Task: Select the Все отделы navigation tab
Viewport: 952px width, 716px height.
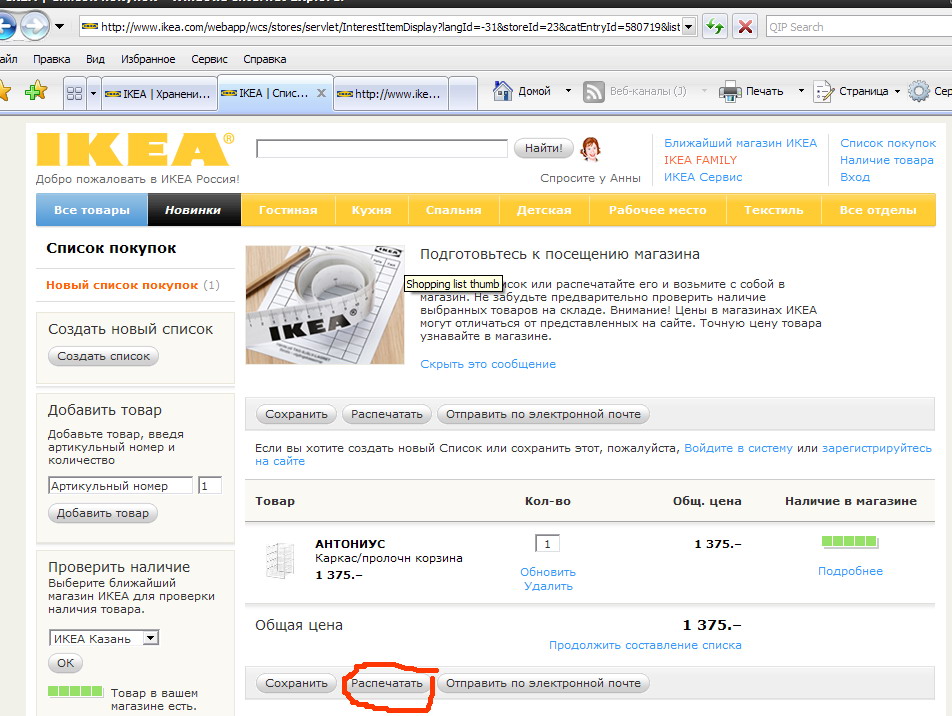Action: [x=878, y=210]
